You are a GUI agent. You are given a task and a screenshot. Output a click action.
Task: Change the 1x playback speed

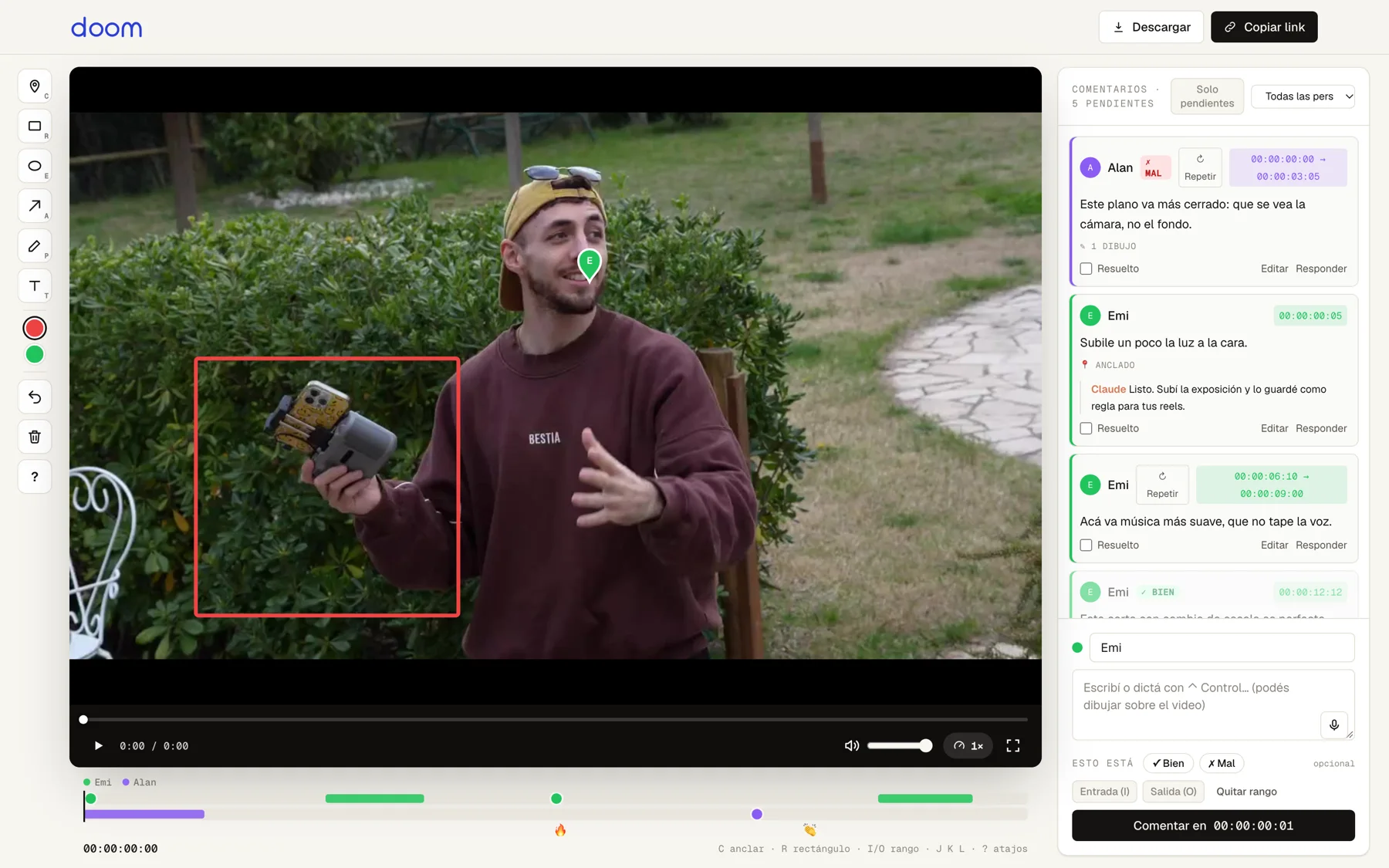(968, 745)
